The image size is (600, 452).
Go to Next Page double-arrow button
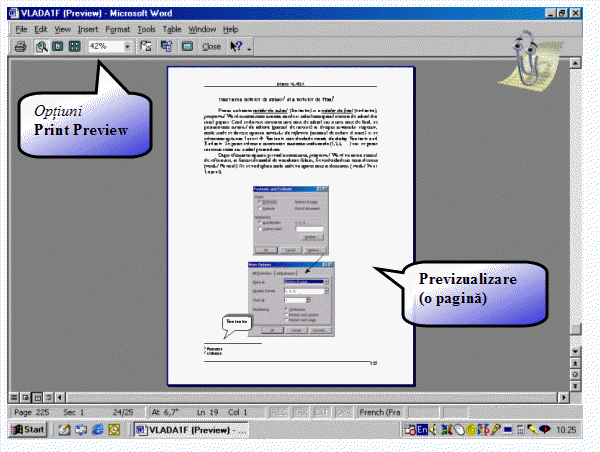[576, 386]
